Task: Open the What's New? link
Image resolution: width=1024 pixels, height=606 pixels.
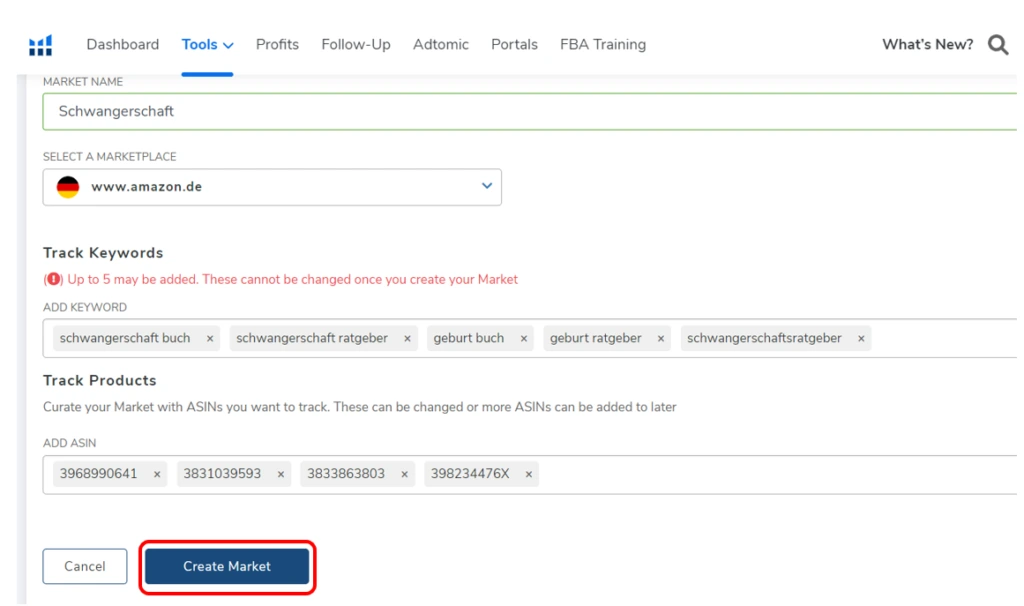Action: point(927,45)
